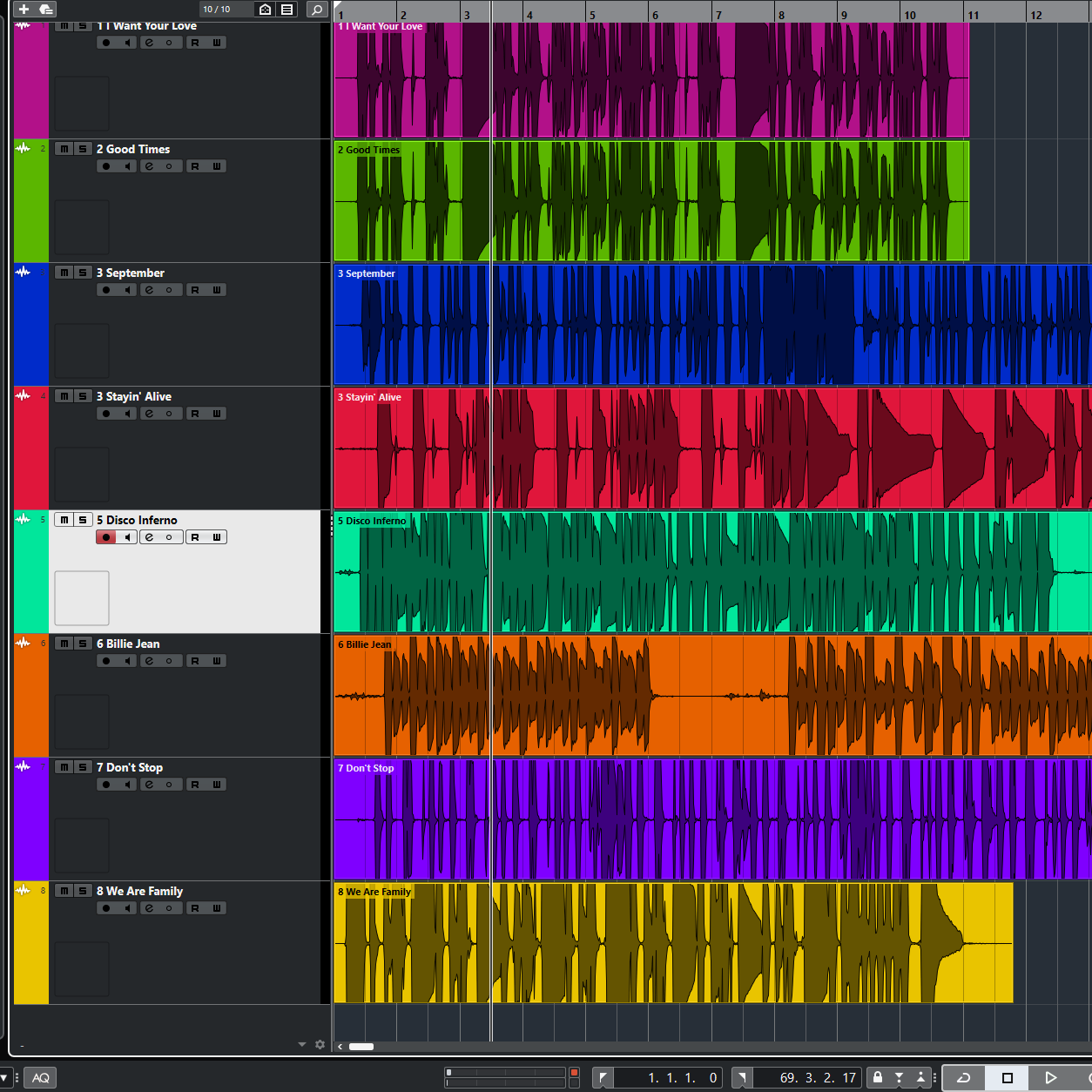Toggle monitor speaker on Stayin' Alive track
The image size is (1092, 1092).
point(127,414)
